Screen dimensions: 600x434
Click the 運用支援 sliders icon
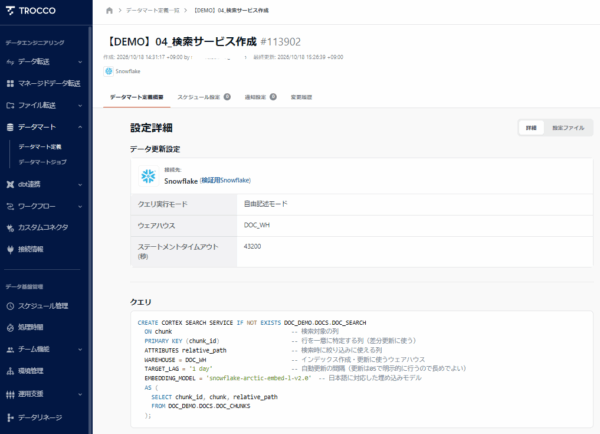coord(10,395)
